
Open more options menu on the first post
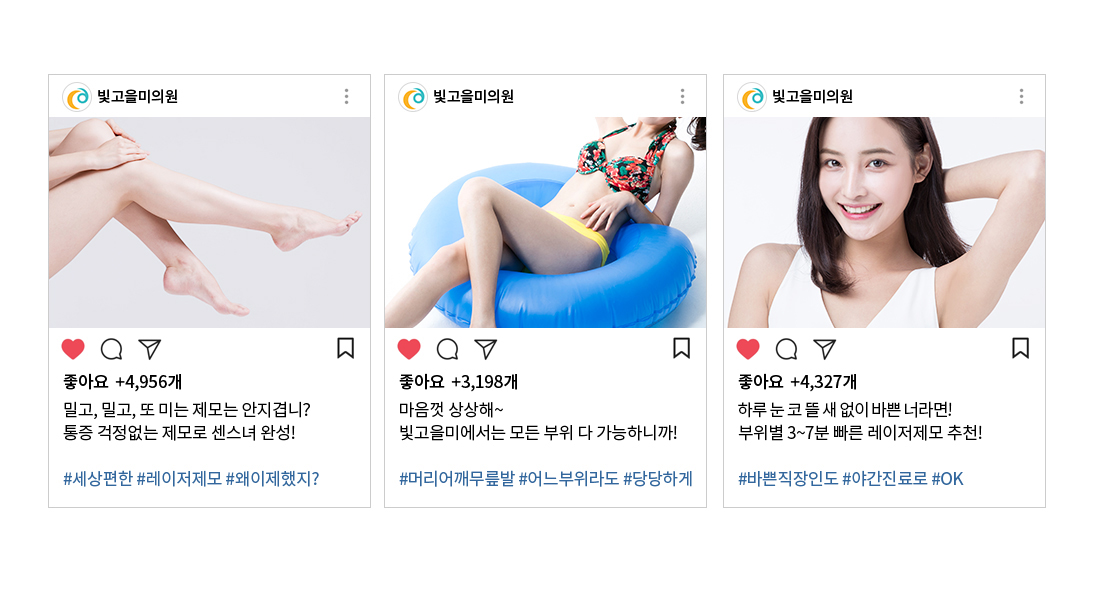347,97
